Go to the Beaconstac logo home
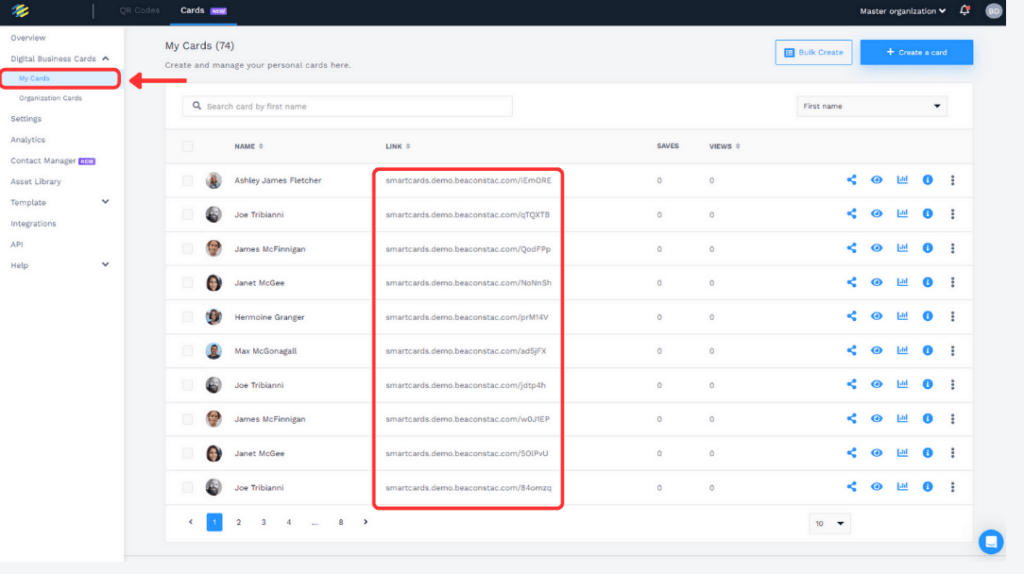This screenshot has width=1024, height=574. click(x=20, y=10)
